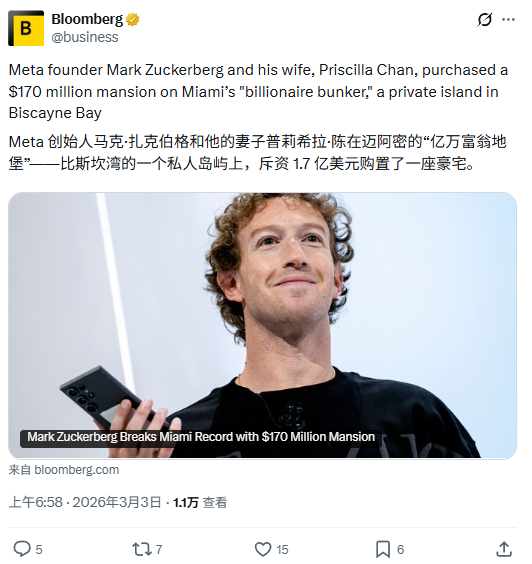Click the share upload-arrow icon

[x=504, y=549]
